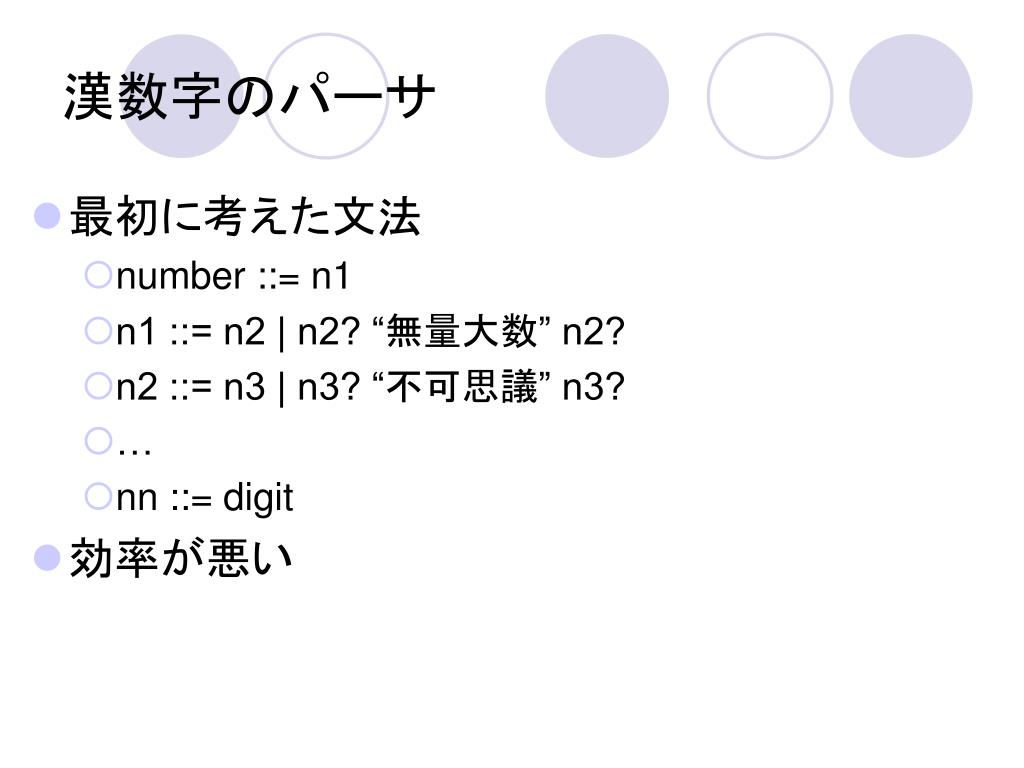Select the line nn ::= digit
This screenshot has height=768, width=1024.
(205, 499)
